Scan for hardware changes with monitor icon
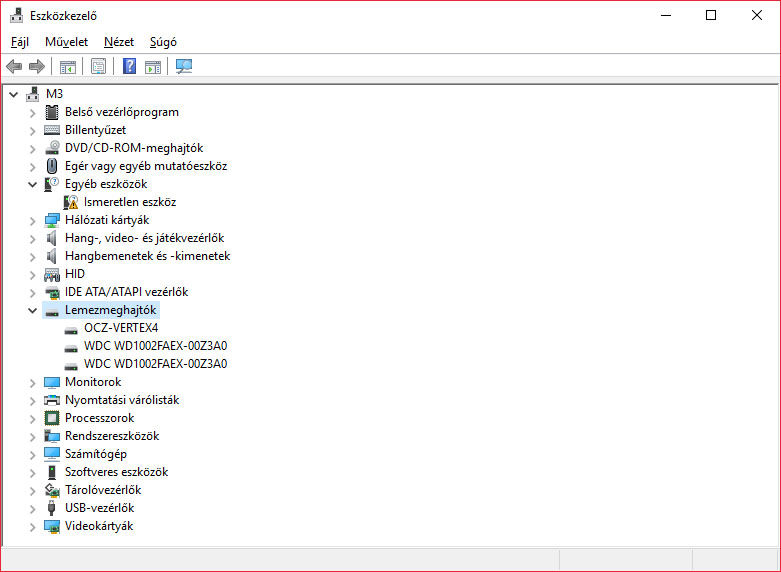The width and height of the screenshot is (781, 572). [x=184, y=66]
